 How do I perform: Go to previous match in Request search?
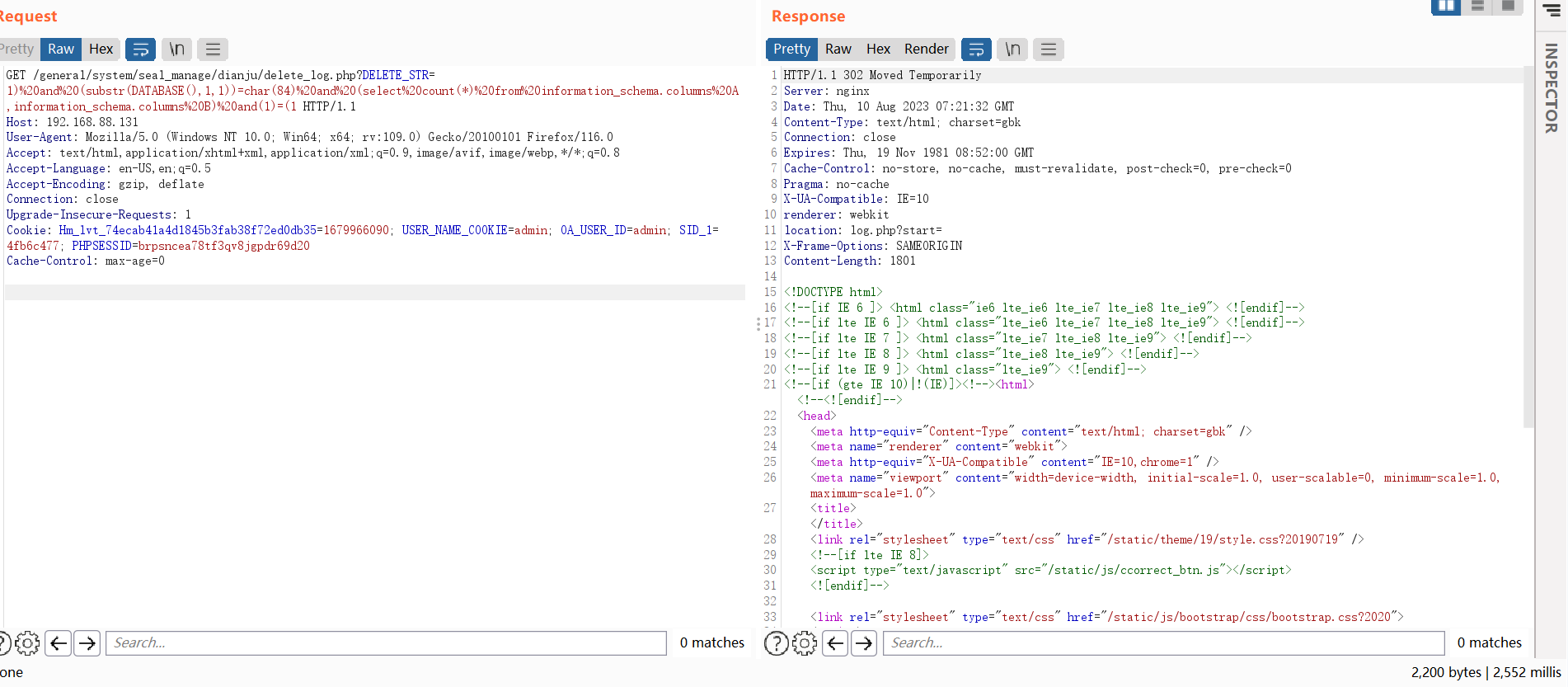tap(59, 643)
